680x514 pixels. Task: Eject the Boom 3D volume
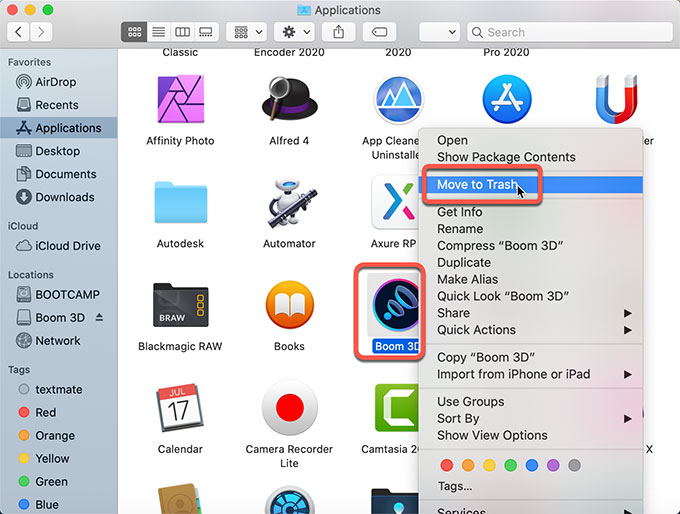[99, 318]
